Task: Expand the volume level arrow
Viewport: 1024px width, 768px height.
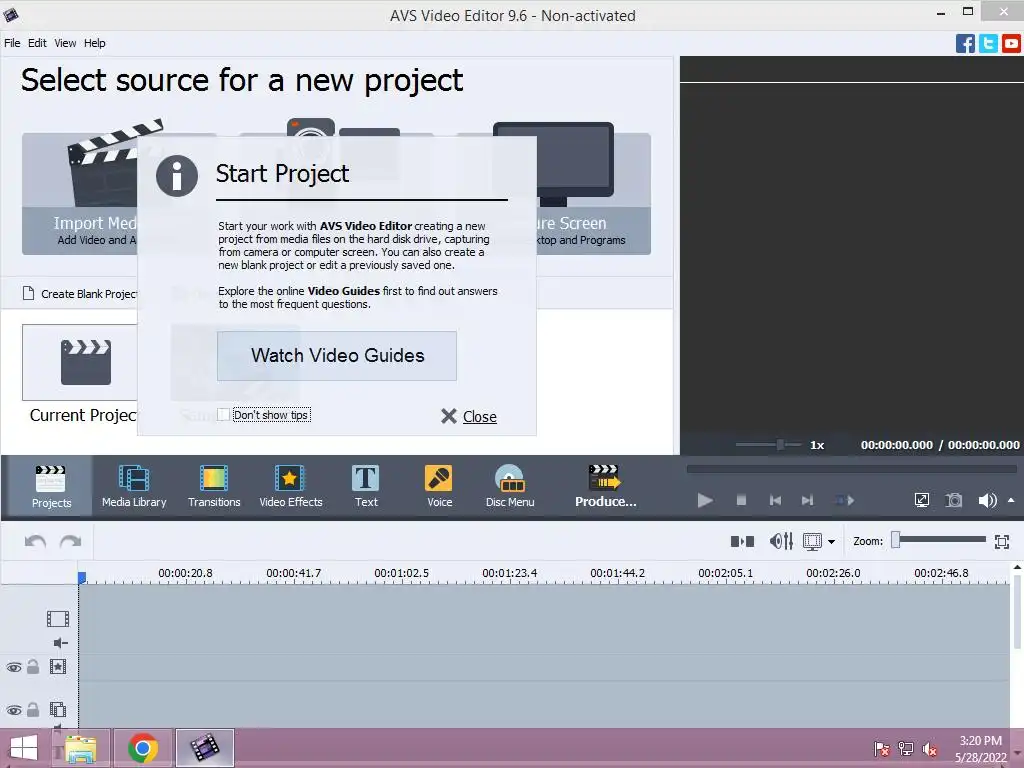Action: point(1011,500)
